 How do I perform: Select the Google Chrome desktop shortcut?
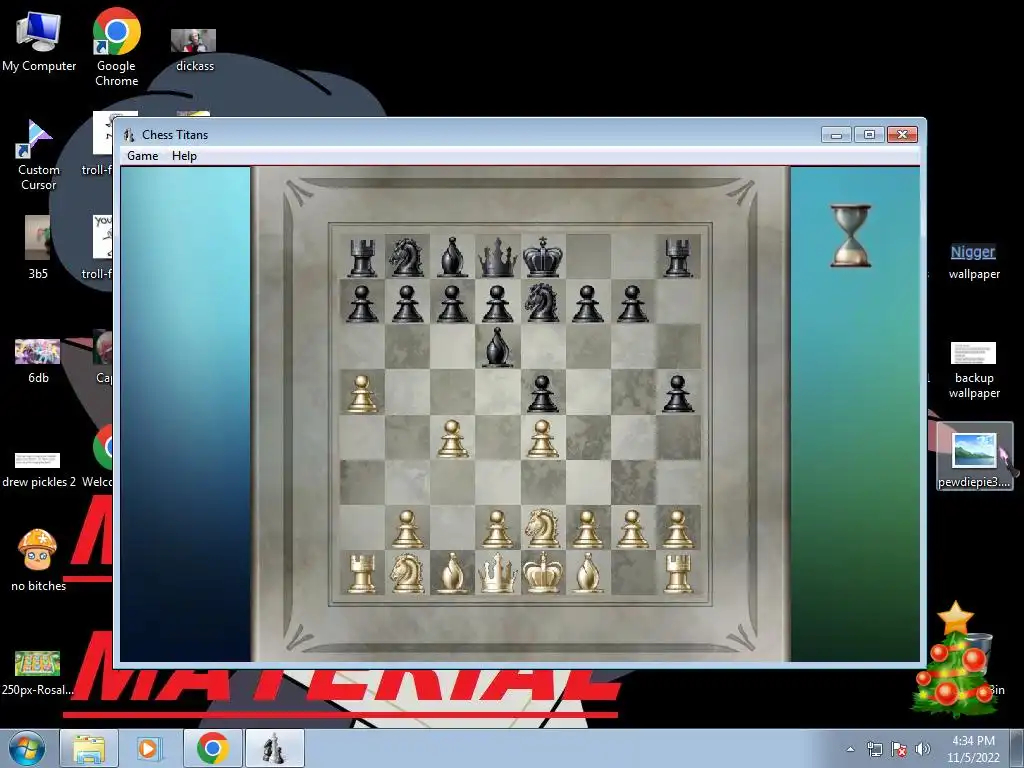pos(116,48)
